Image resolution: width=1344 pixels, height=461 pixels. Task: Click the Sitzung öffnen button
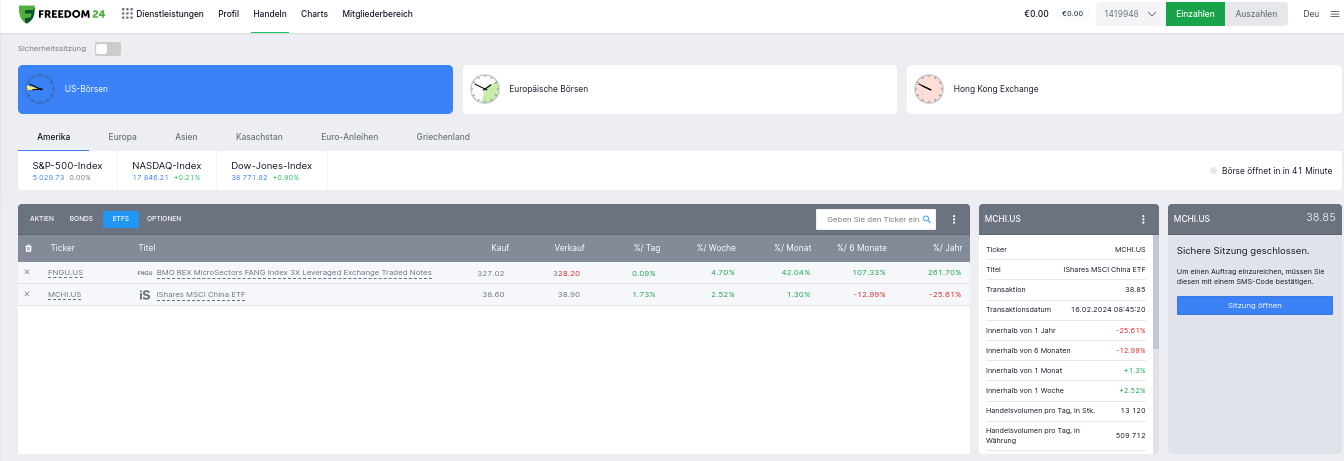point(1254,305)
